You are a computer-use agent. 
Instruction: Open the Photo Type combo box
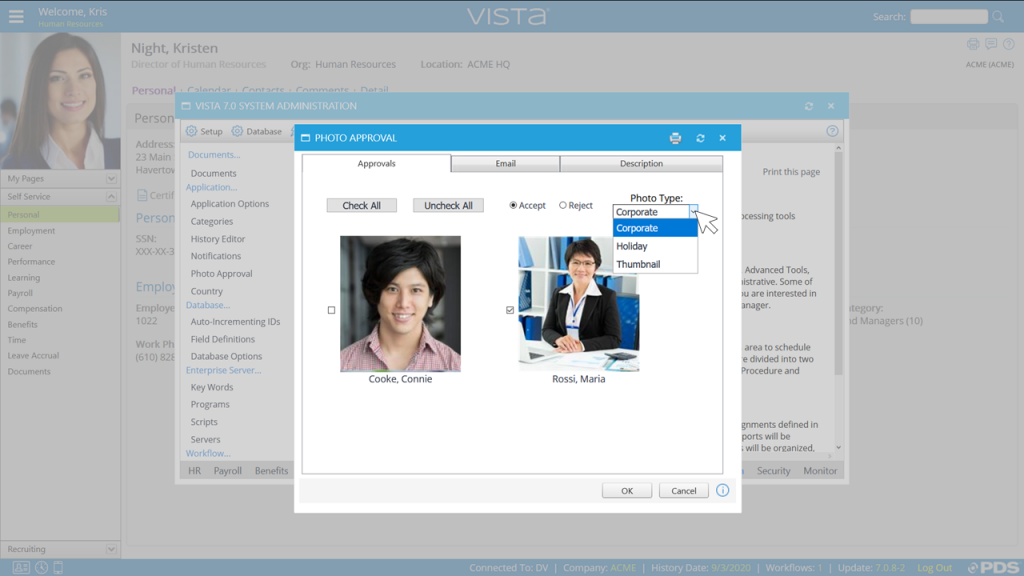655,212
